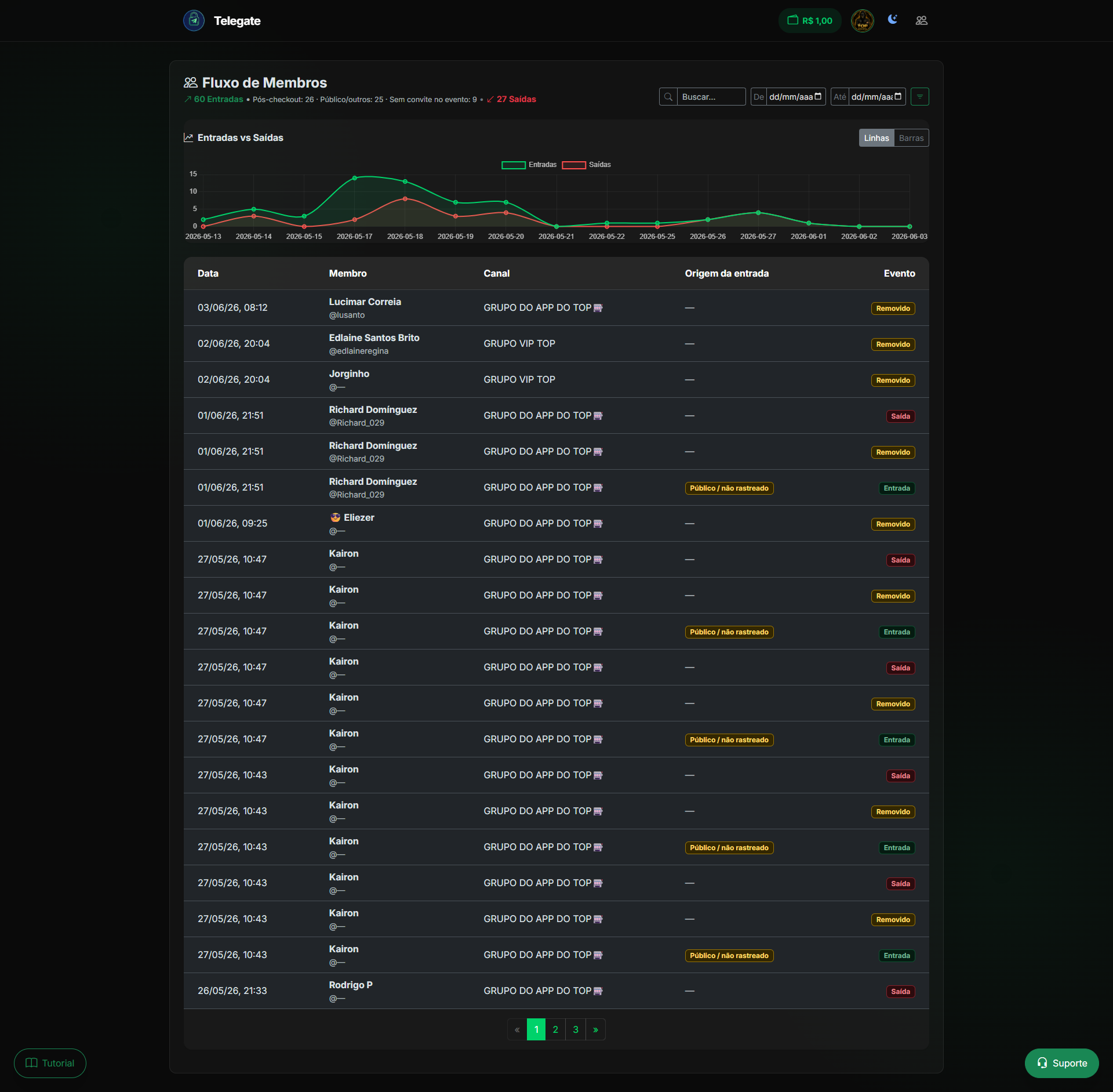Open the R$ 1,00 wallet balance
The image size is (1113, 1092).
810,20
